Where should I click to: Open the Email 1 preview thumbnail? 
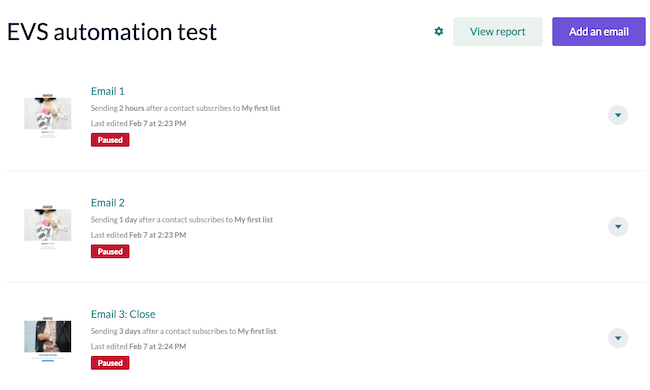click(48, 116)
